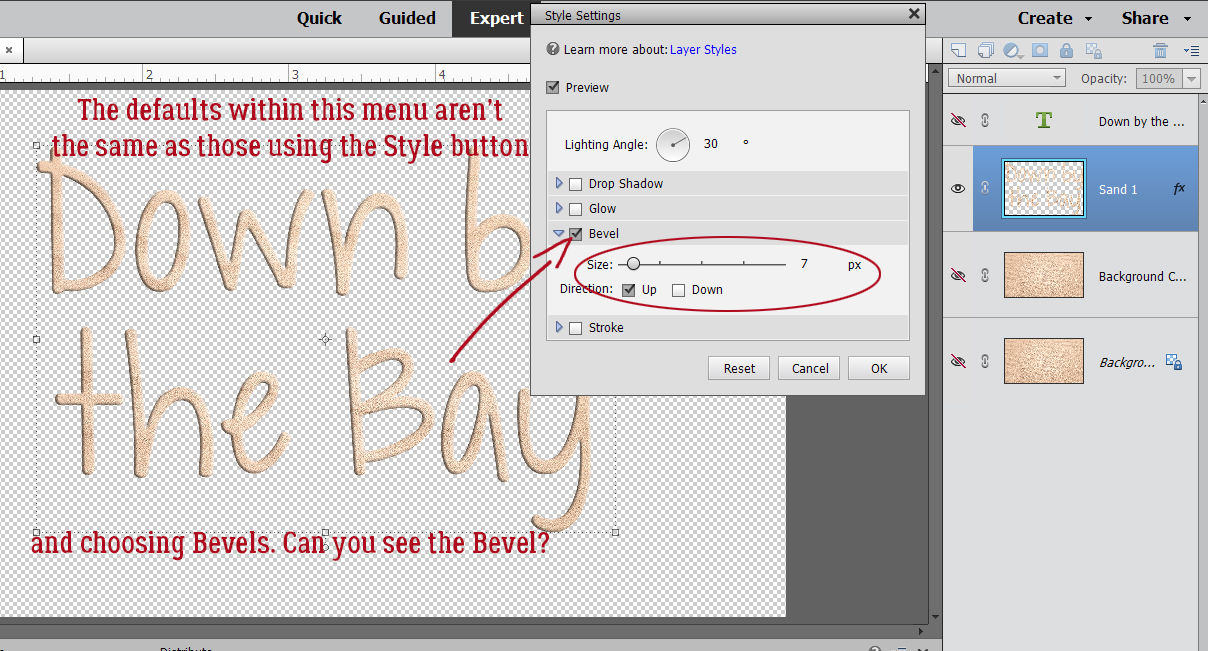Click the Down by the ... layer name
This screenshot has height=651, width=1208.
(1142, 121)
